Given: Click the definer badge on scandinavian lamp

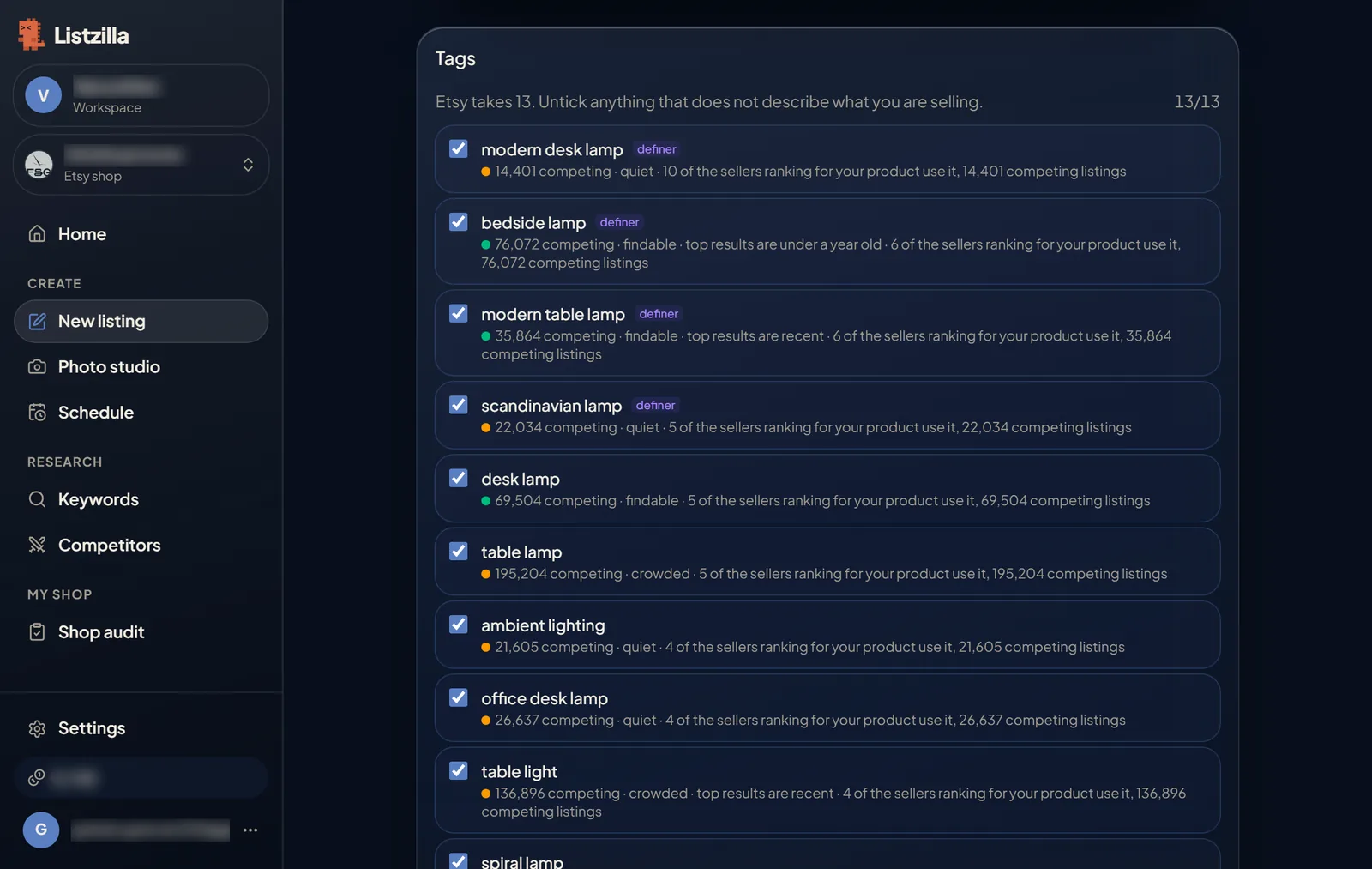Looking at the screenshot, I should (655, 406).
